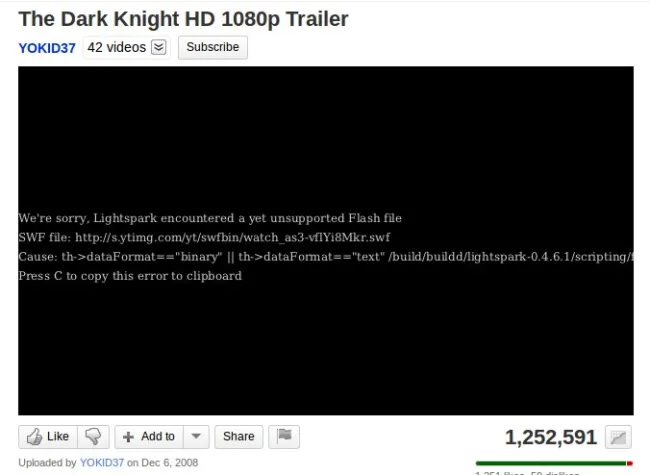Image resolution: width=650 pixels, height=475 pixels.
Task: Click the green likes versus dislikes bar
Action: [x=554, y=463]
